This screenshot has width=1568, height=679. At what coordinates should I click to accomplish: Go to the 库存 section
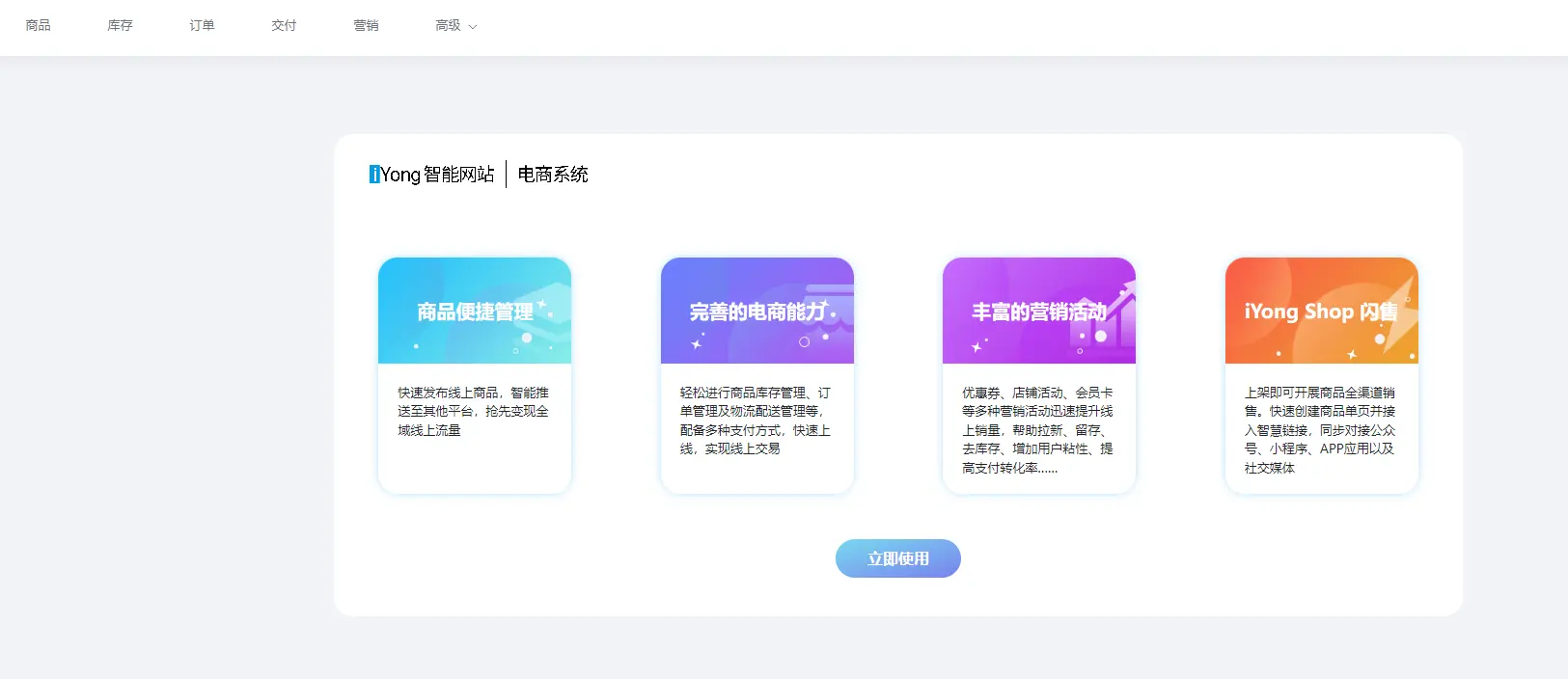[x=121, y=26]
